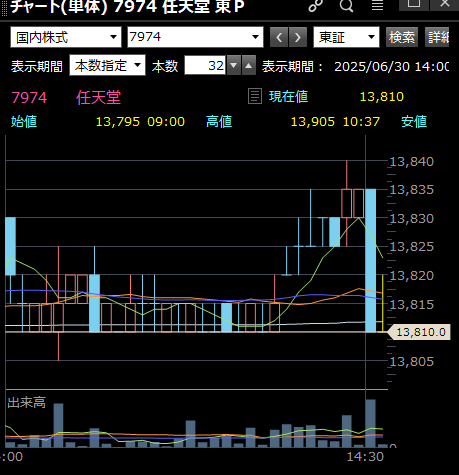Open the 本数指定 display period dropdown
This screenshot has width=459, height=475.
[x=107, y=65]
